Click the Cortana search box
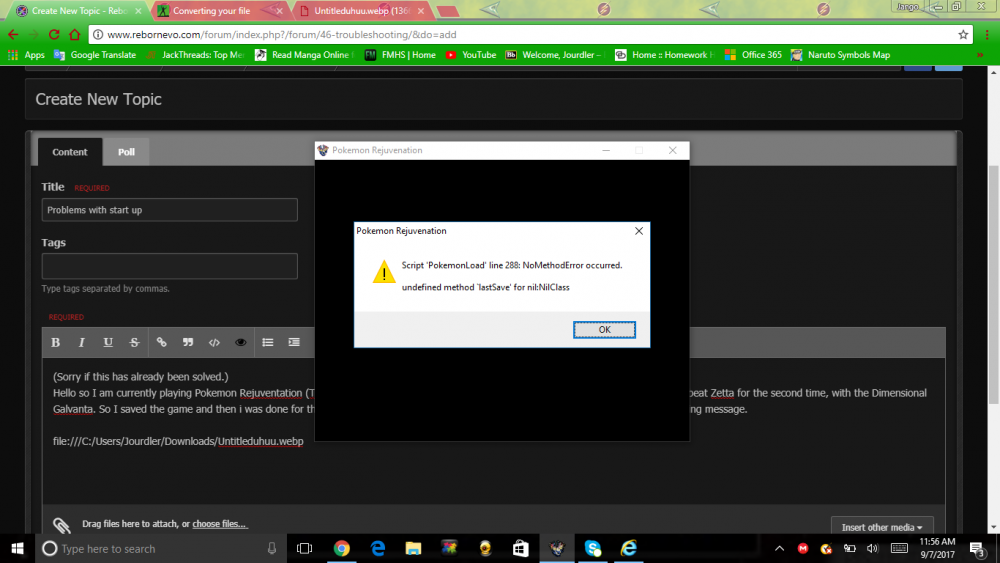Image resolution: width=1000 pixels, height=563 pixels. [x=159, y=548]
